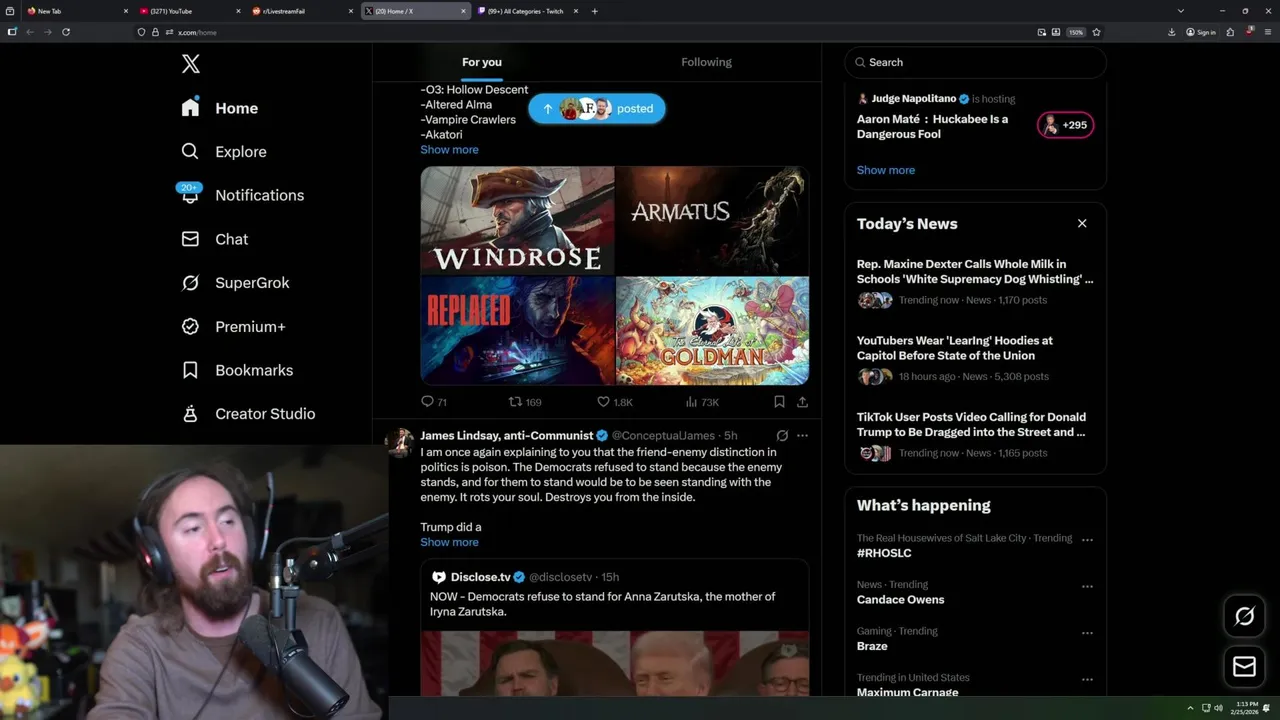Open Disclose.tv quoted post author
The width and height of the screenshot is (1280, 720).
click(x=480, y=577)
